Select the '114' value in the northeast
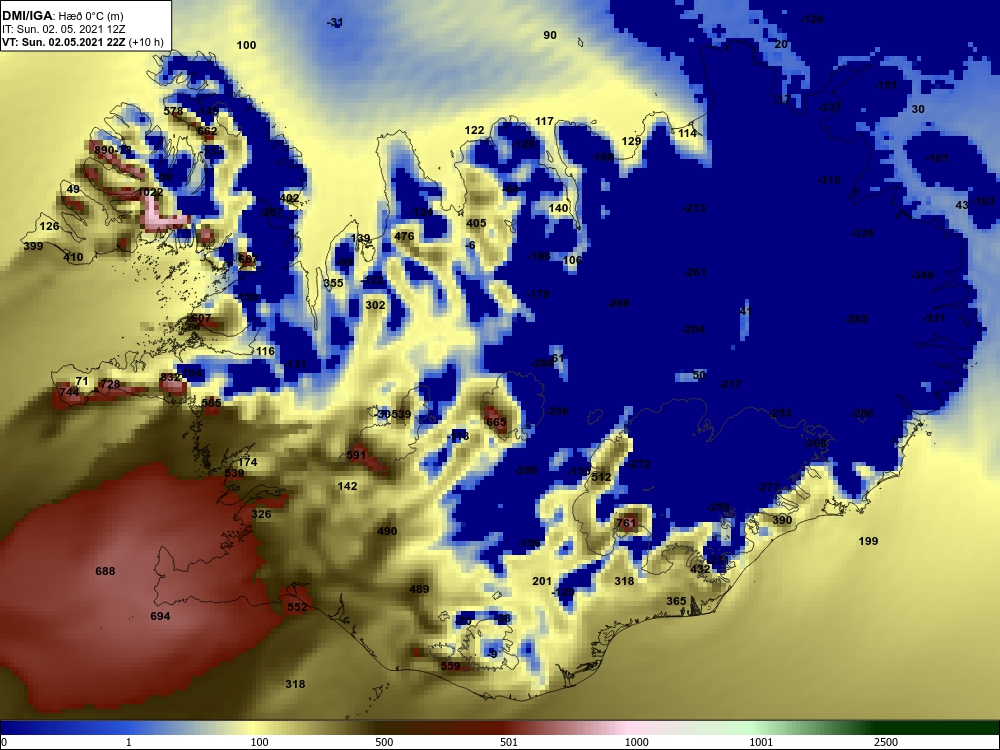The image size is (1000, 750). tap(687, 133)
